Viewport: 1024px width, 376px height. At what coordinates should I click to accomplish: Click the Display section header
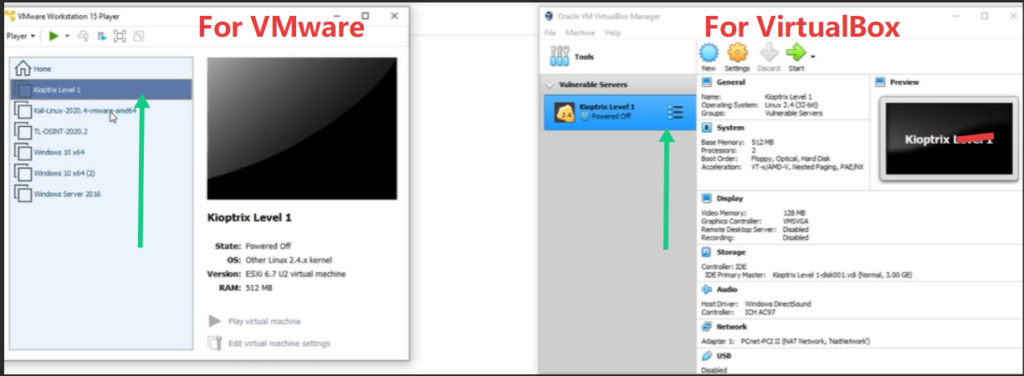(729, 198)
